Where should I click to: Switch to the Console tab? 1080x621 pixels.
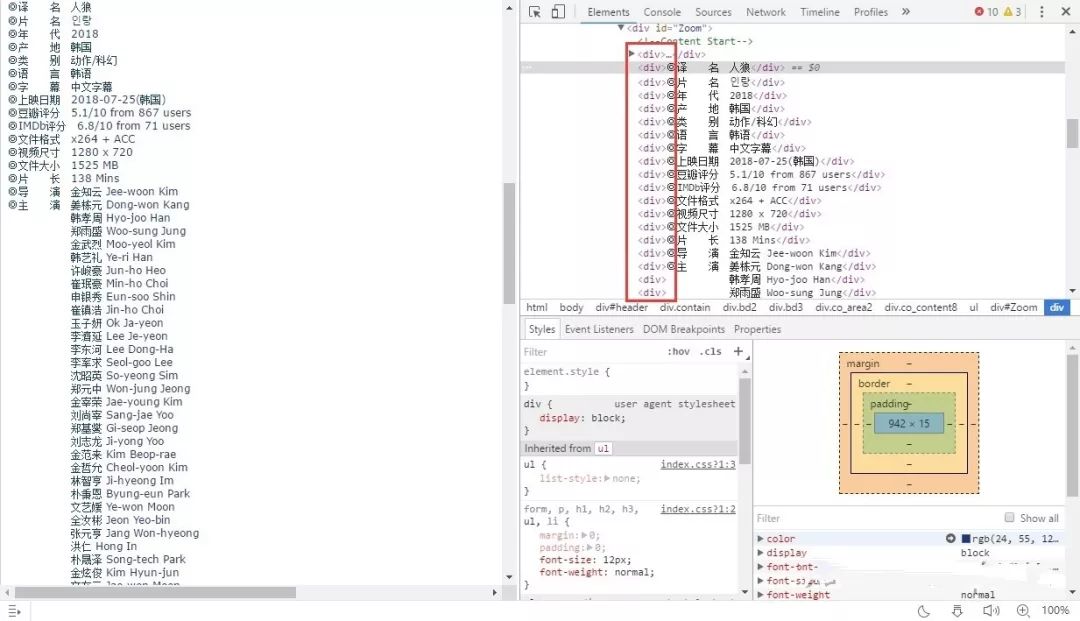(x=662, y=12)
